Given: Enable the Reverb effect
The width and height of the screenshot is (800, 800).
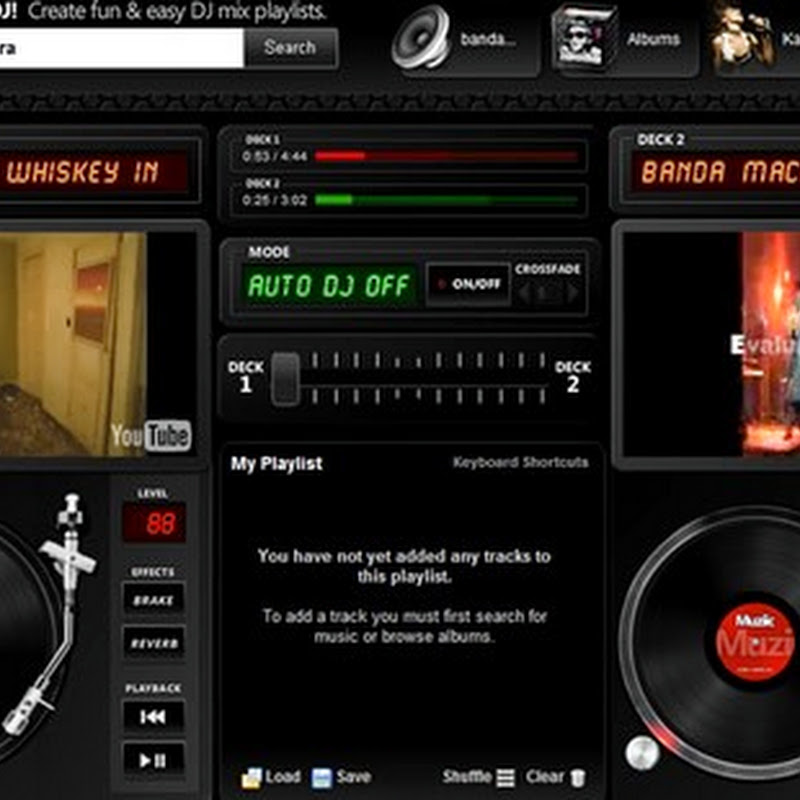Looking at the screenshot, I should click(153, 643).
